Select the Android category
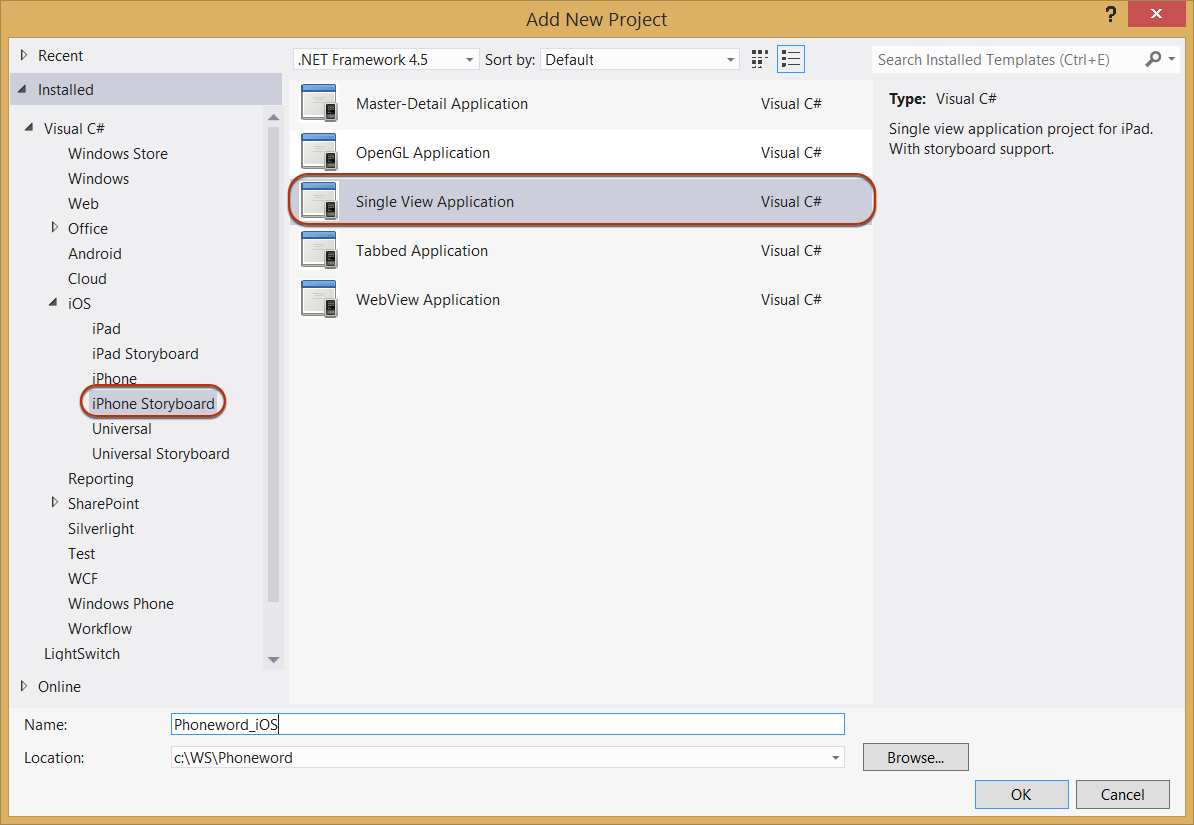Viewport: 1194px width, 825px height. (x=95, y=254)
